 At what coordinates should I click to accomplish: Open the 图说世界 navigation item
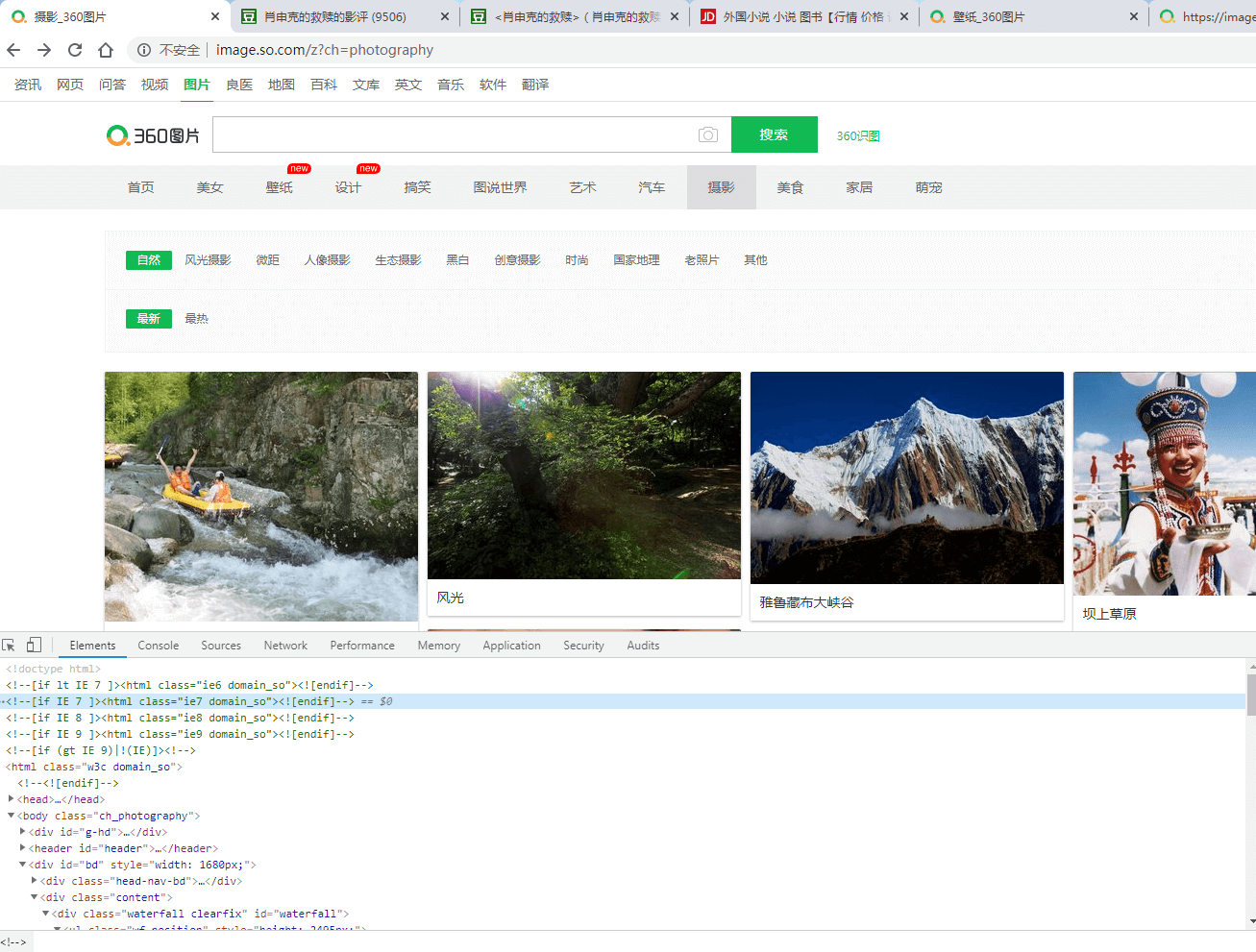point(501,187)
